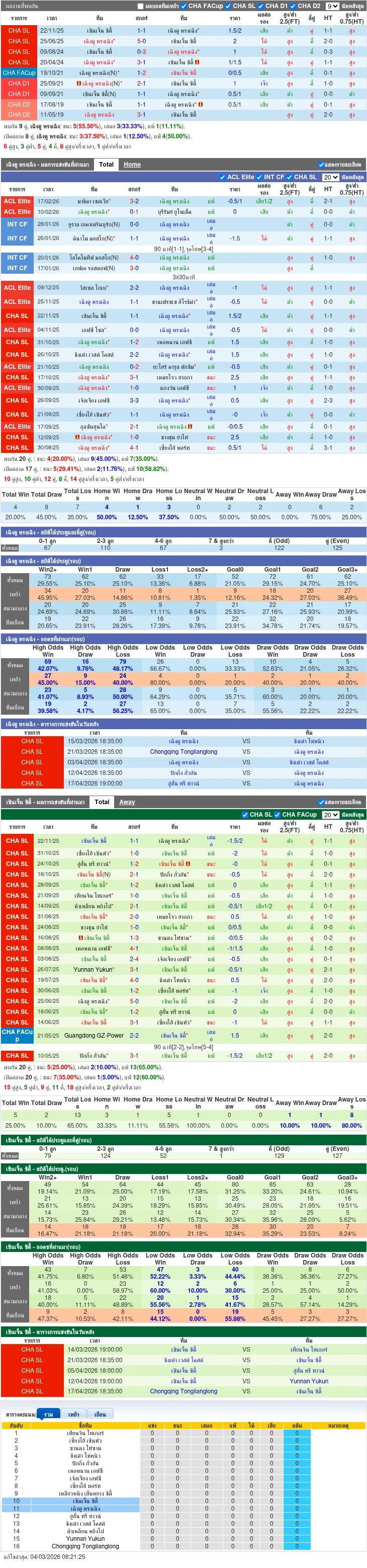Screen dimensions: 367x1568
Task: Open score 5-0 of the 25/06/25 match
Action: tap(141, 41)
